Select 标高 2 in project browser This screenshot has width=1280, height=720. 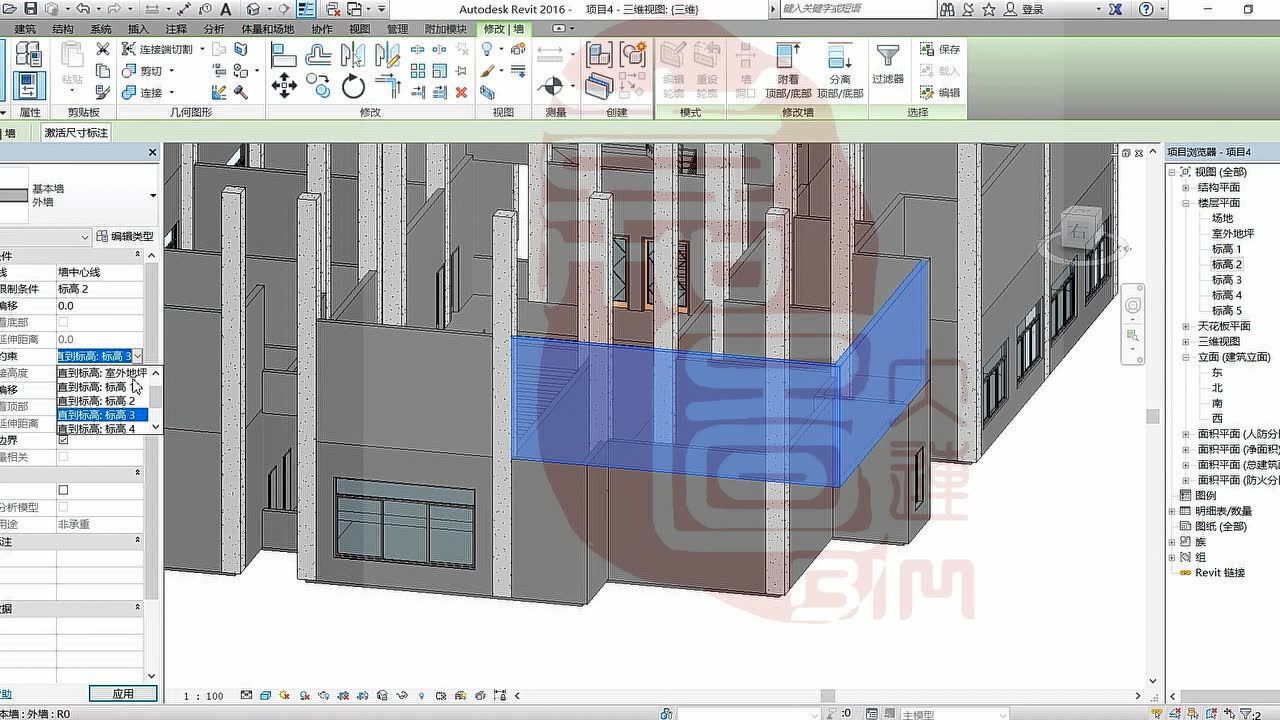1227,264
